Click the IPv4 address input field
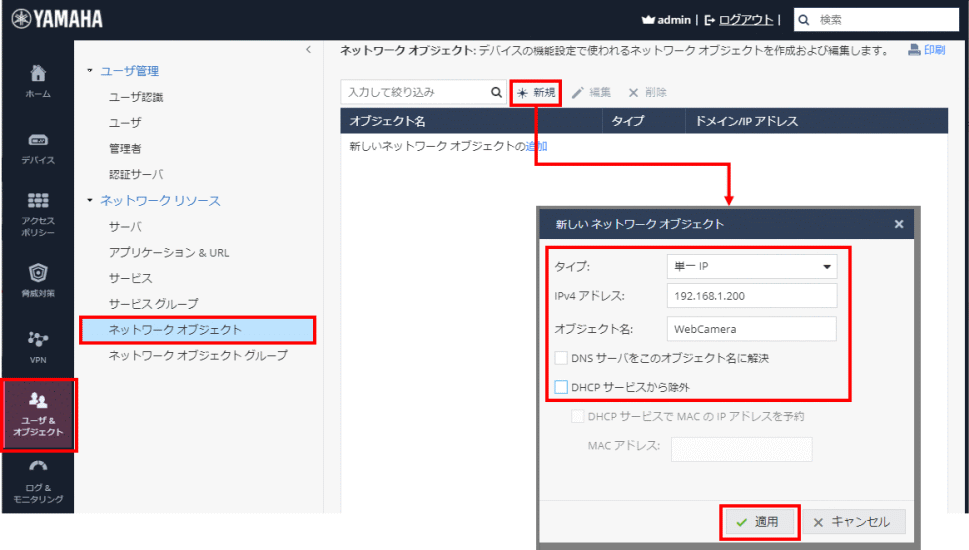 pyautogui.click(x=750, y=296)
